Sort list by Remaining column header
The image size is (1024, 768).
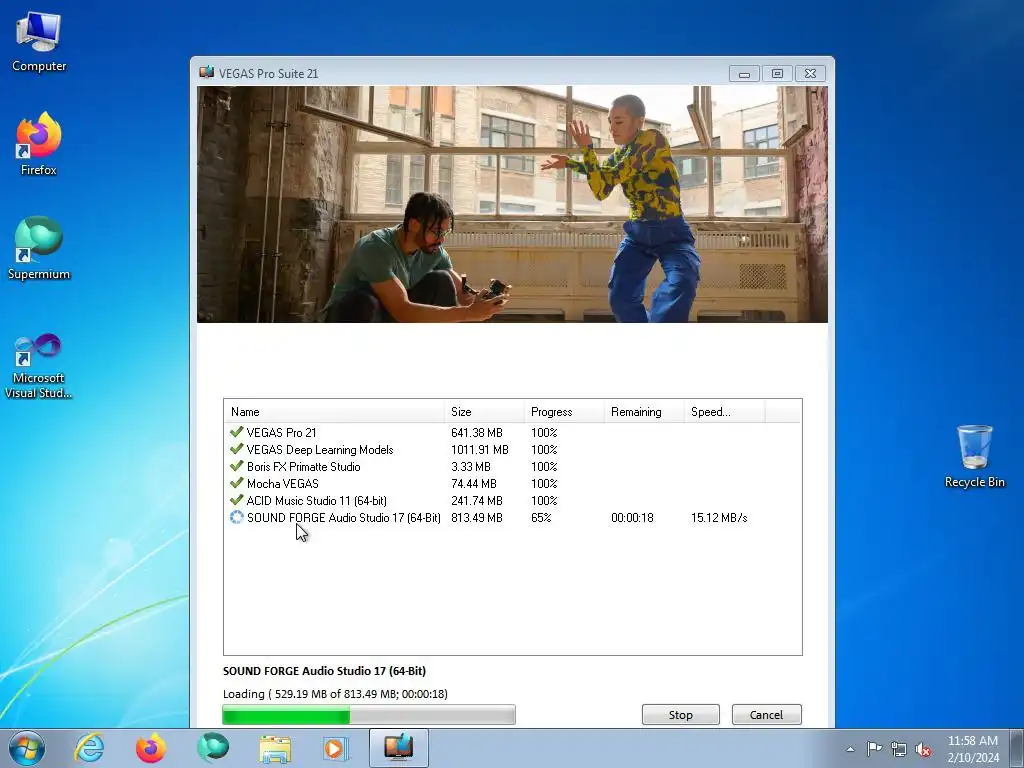tap(644, 411)
